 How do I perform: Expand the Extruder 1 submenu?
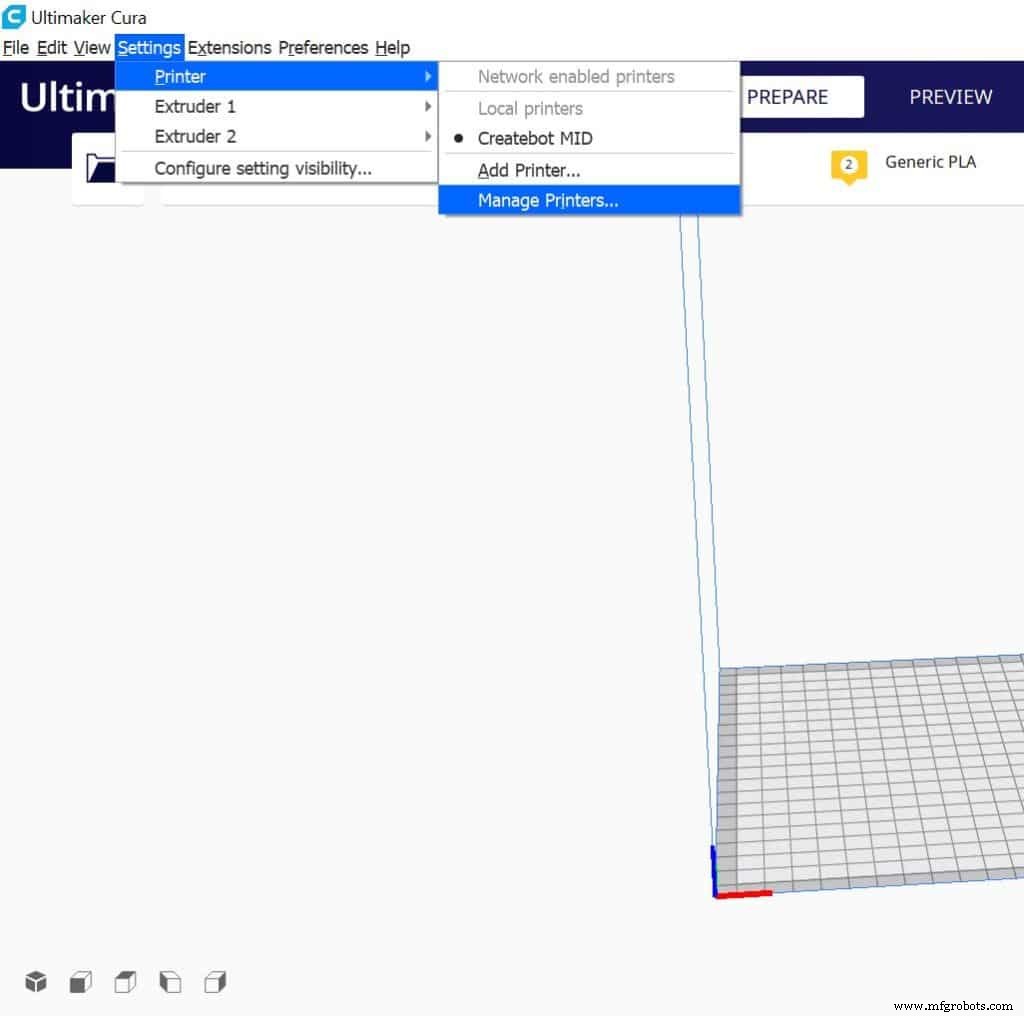195,106
